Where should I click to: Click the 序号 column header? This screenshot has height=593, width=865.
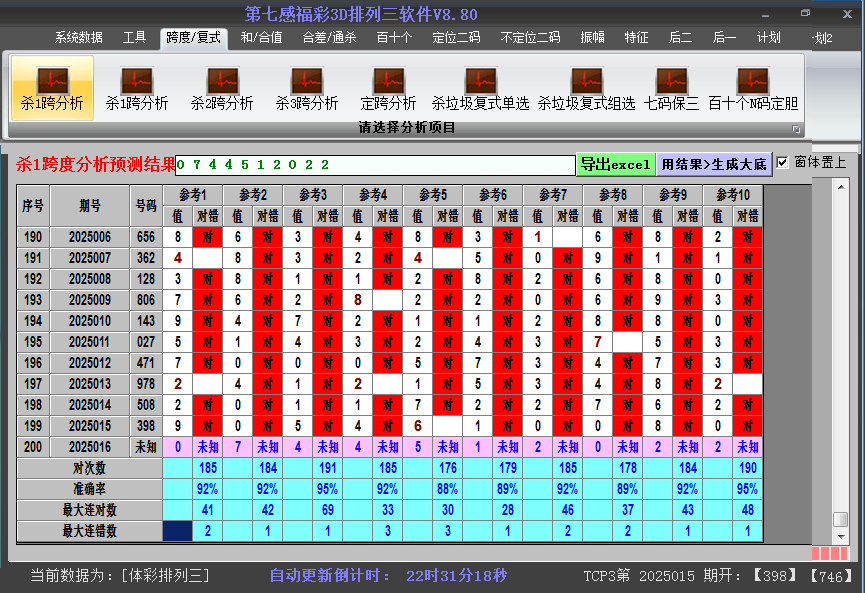33,206
